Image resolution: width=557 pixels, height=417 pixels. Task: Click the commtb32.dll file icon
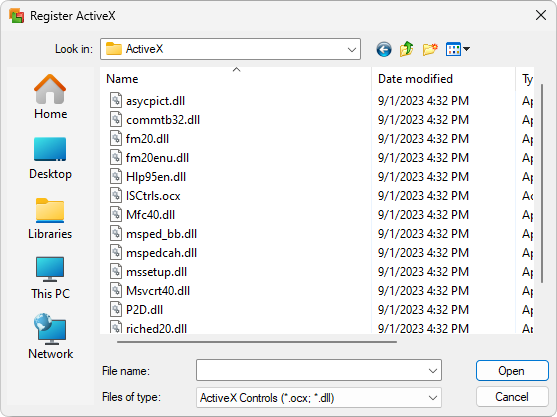(x=116, y=119)
